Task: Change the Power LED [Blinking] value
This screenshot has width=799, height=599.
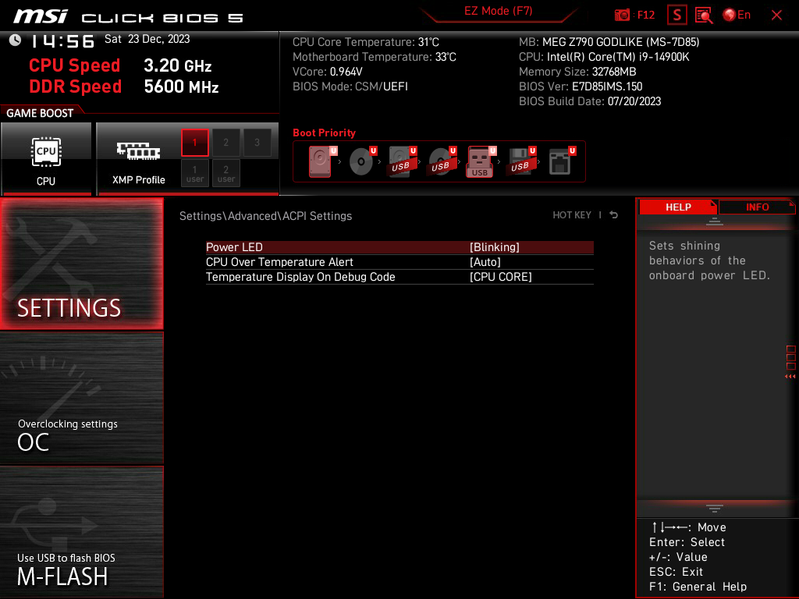Action: point(494,247)
